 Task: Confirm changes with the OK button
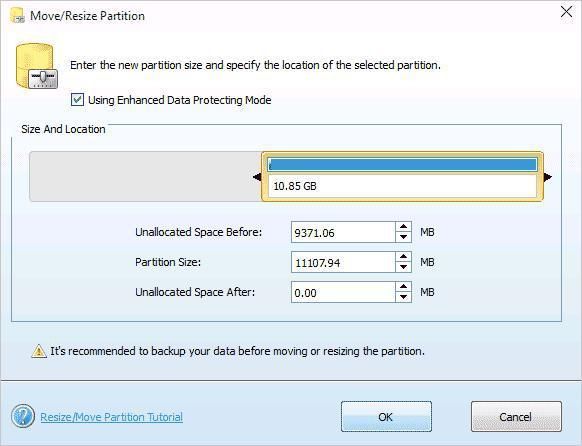pos(386,416)
